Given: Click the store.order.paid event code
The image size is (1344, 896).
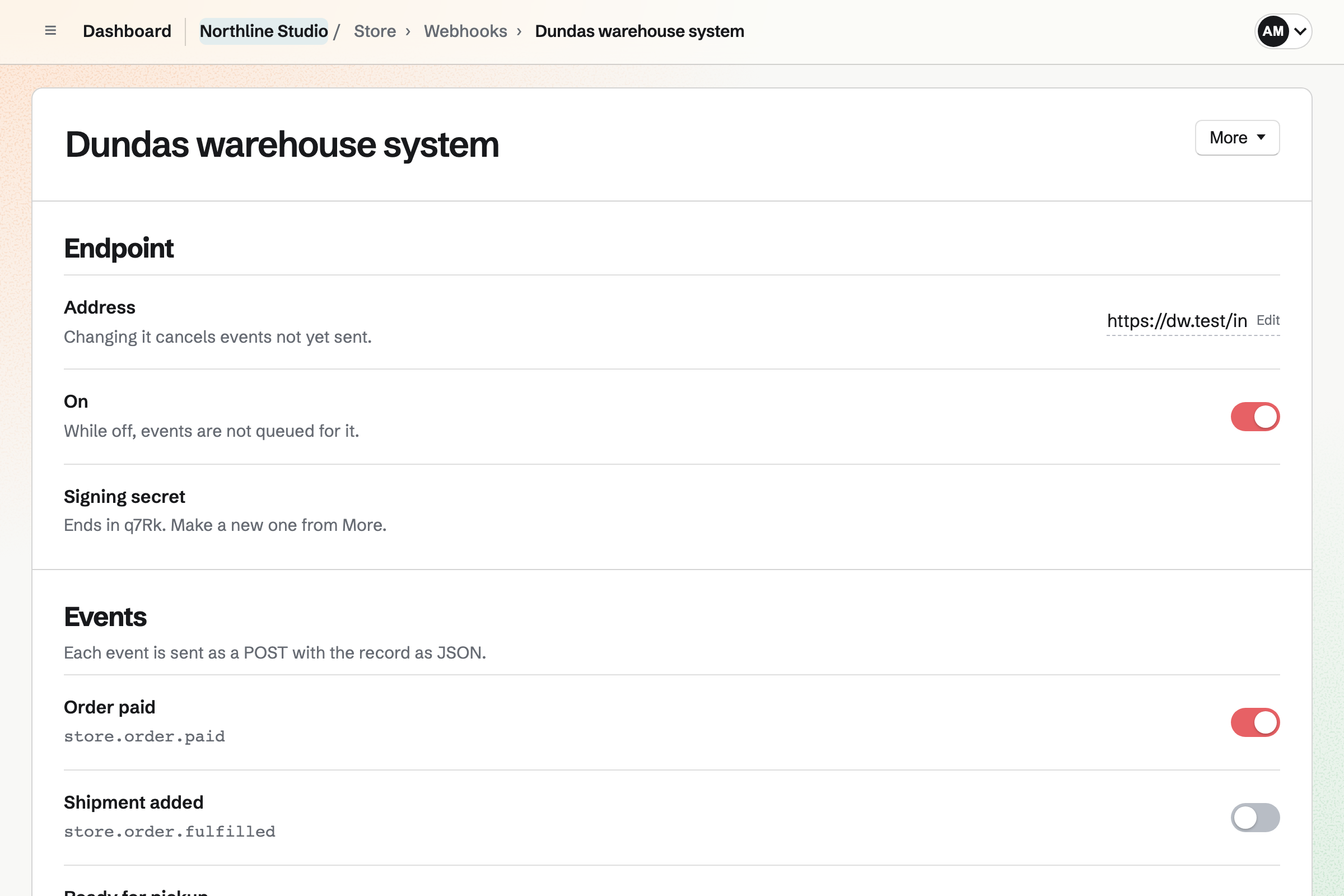Looking at the screenshot, I should tap(144, 736).
